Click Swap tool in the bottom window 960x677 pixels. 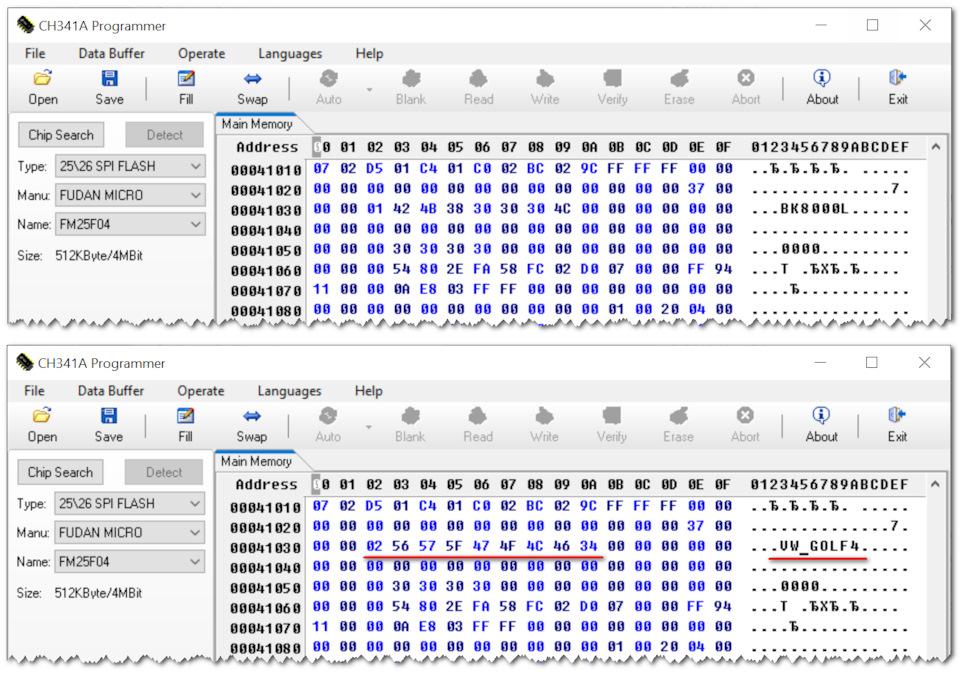tap(252, 425)
